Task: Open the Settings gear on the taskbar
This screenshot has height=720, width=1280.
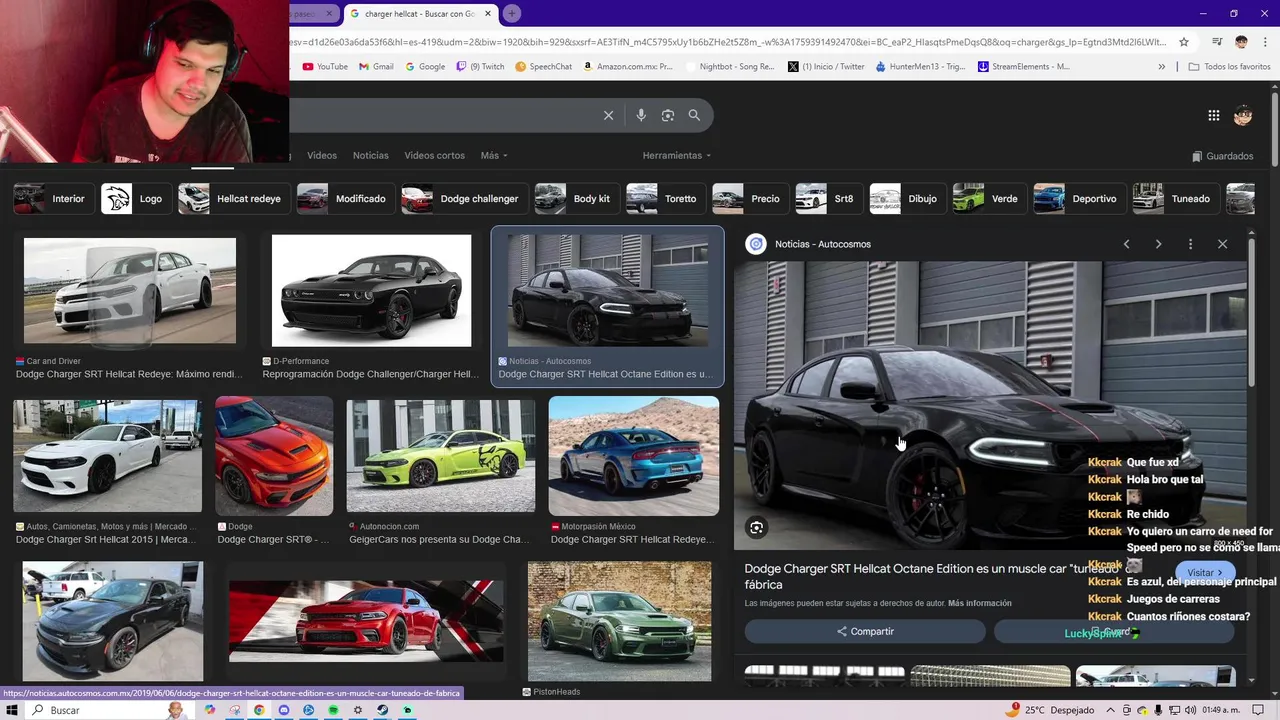Action: 358,710
